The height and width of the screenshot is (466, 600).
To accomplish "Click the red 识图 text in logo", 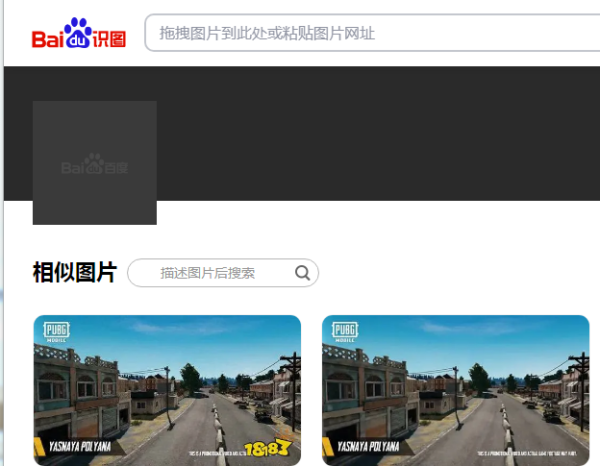I will (110, 39).
